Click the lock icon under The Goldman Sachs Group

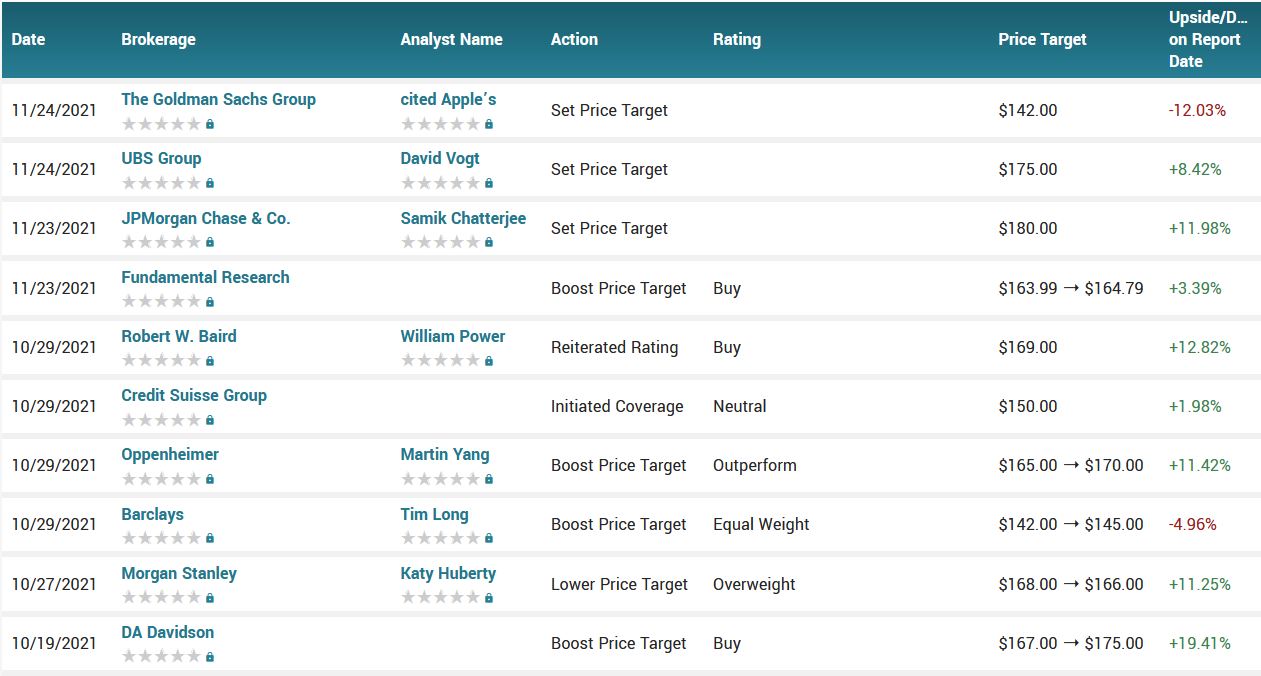(x=210, y=125)
